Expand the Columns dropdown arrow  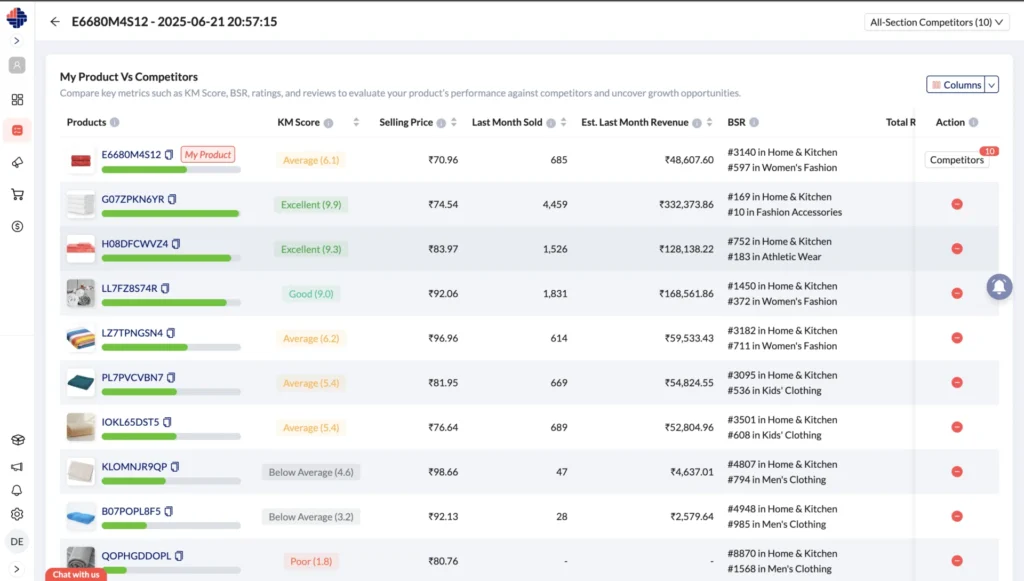pos(991,85)
